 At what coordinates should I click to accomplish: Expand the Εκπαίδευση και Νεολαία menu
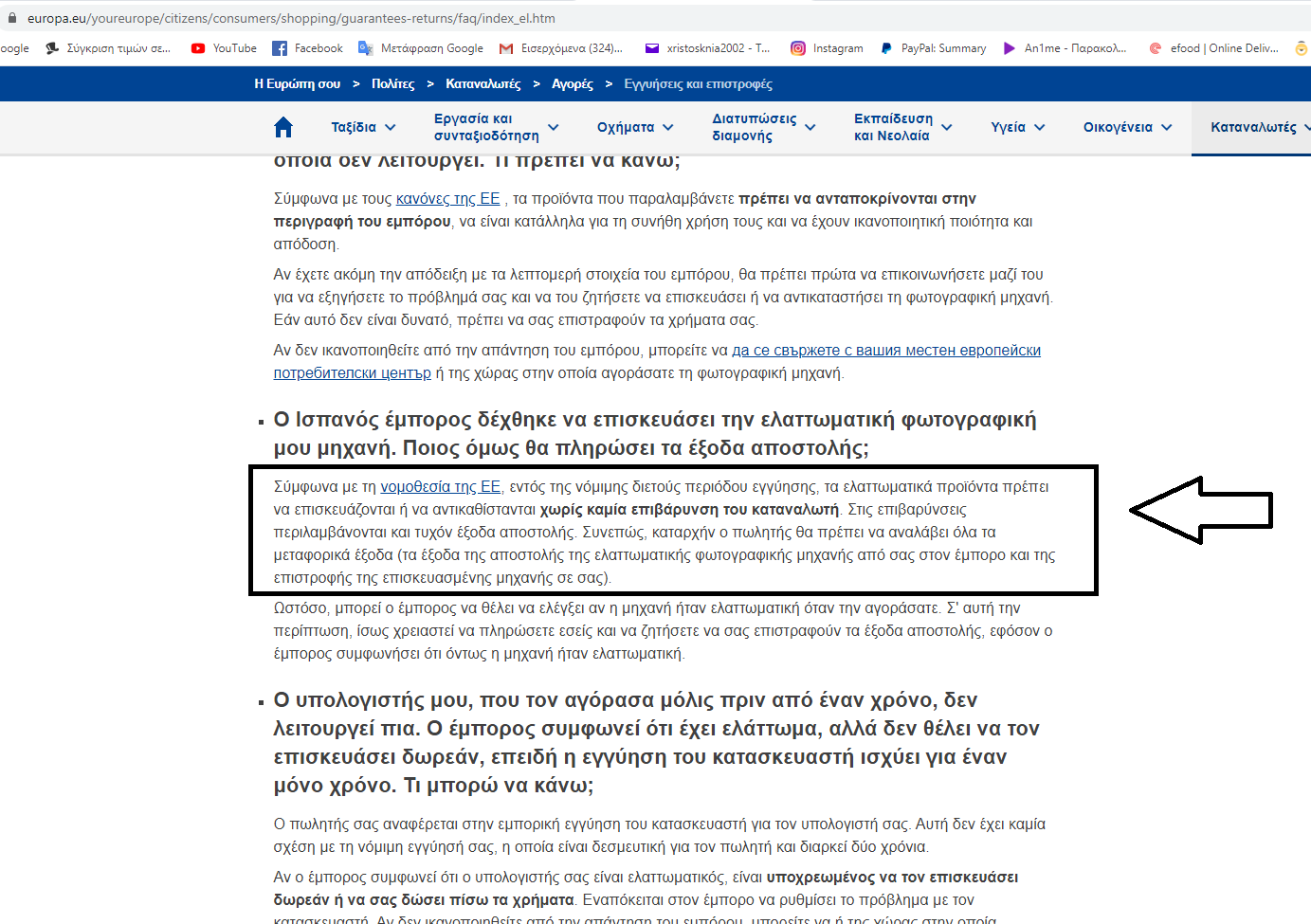(902, 127)
